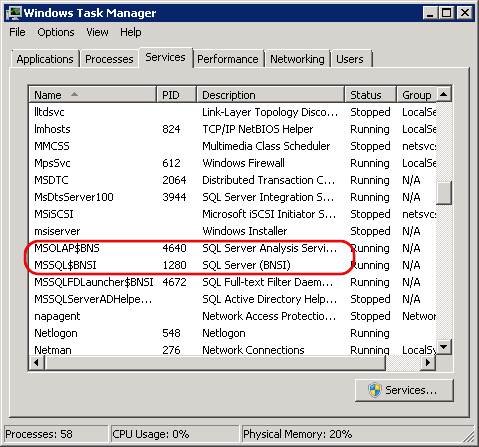The width and height of the screenshot is (479, 447).
Task: Select the msiserver service row
Action: 233,231
